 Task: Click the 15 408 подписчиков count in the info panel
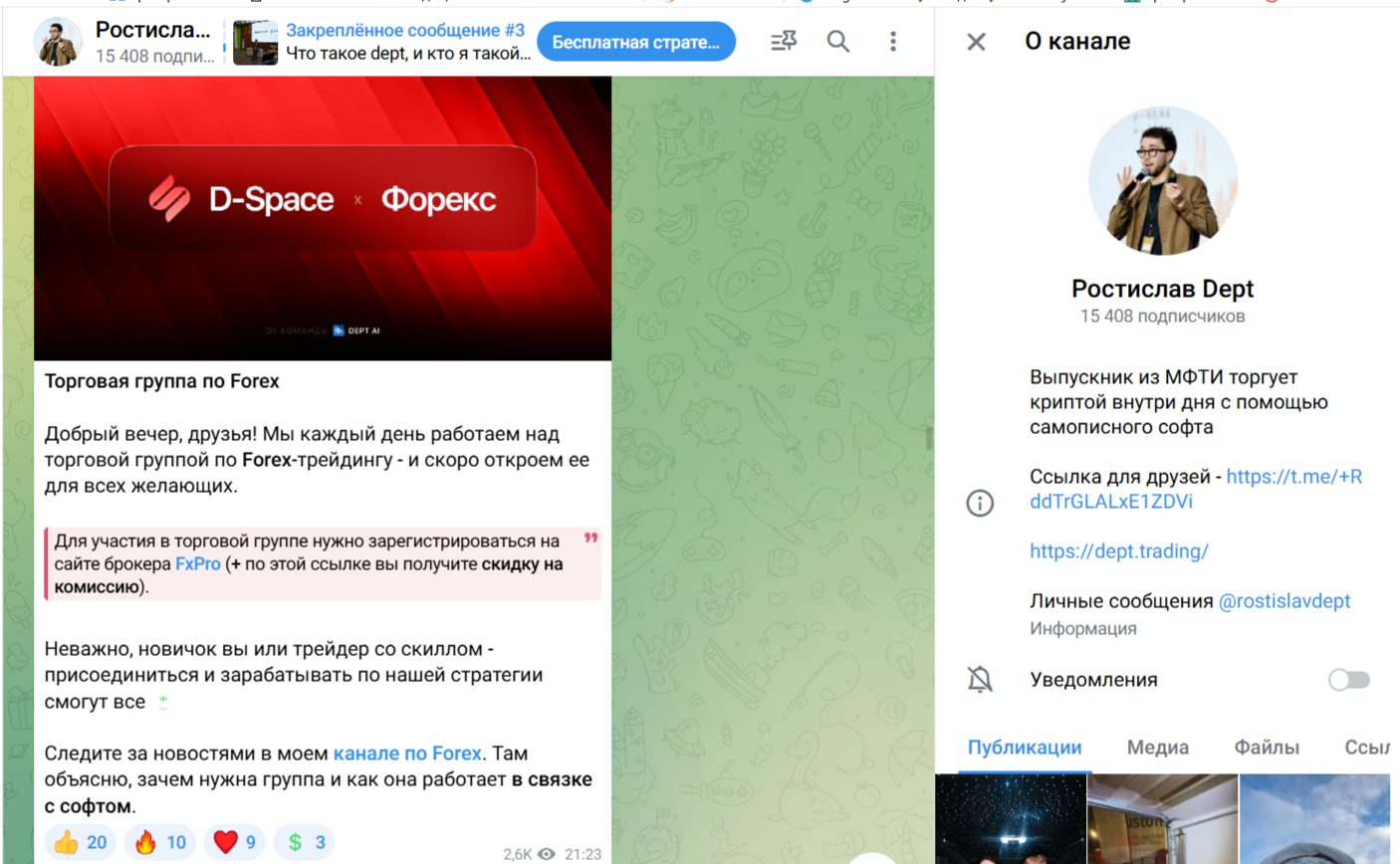[x=1163, y=317]
